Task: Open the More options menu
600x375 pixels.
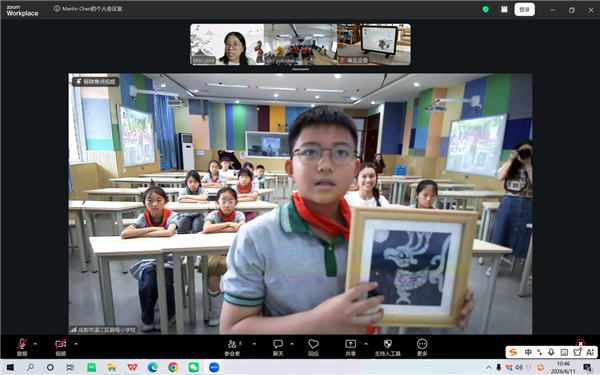Action: [422, 347]
